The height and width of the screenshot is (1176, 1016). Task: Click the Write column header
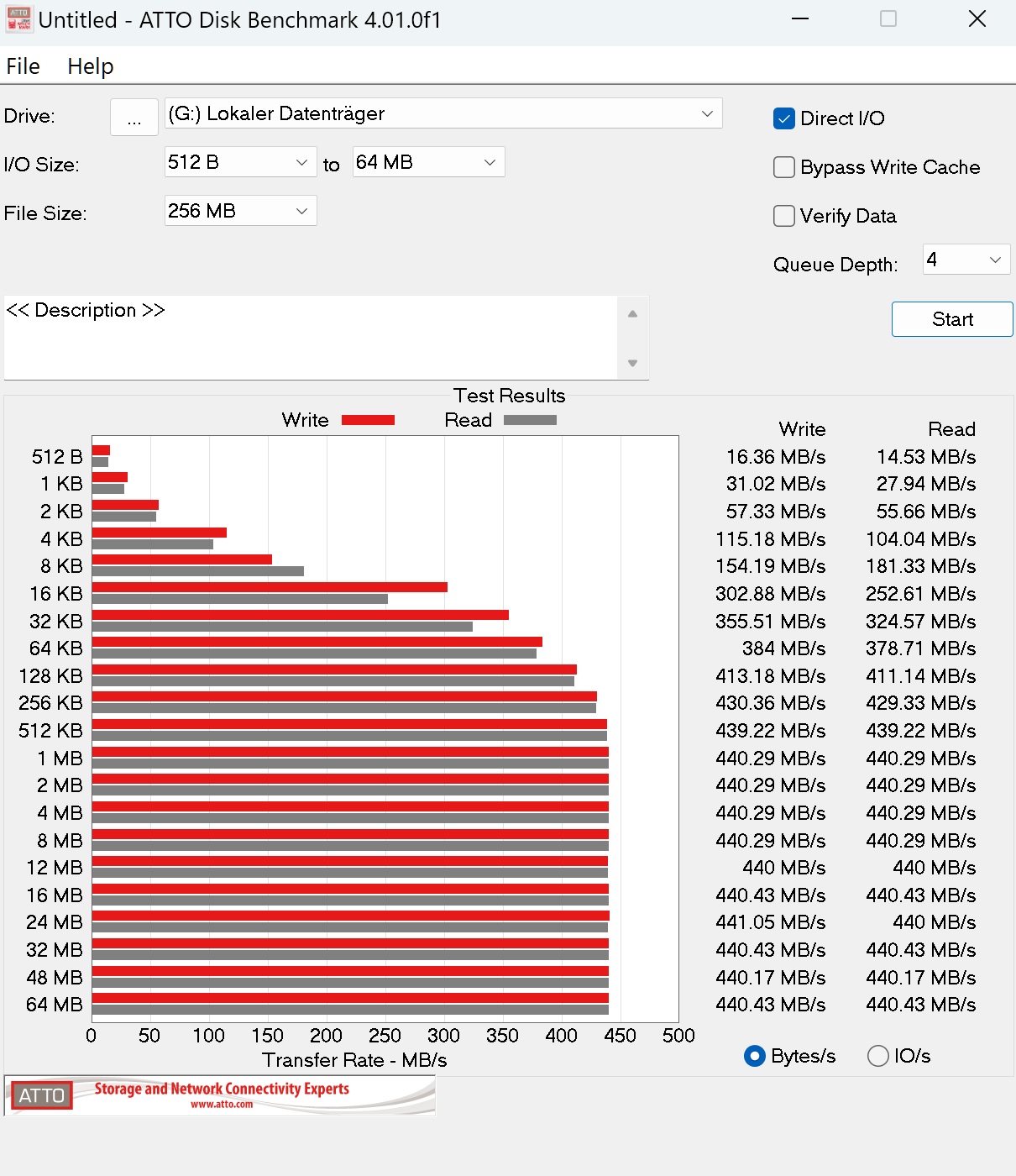click(803, 429)
